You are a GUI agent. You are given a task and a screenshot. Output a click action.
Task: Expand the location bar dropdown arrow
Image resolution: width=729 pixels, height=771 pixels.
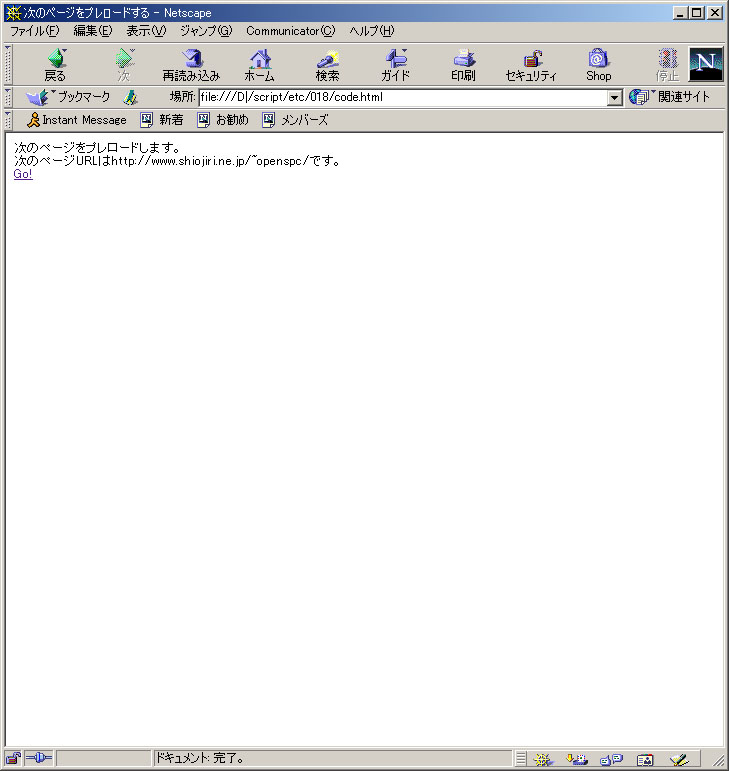click(614, 97)
